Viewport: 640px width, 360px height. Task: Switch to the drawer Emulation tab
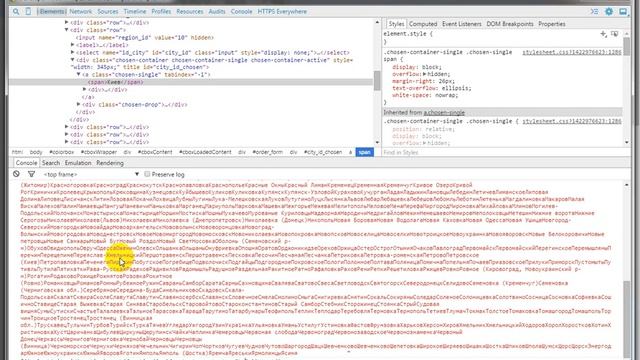[78, 163]
